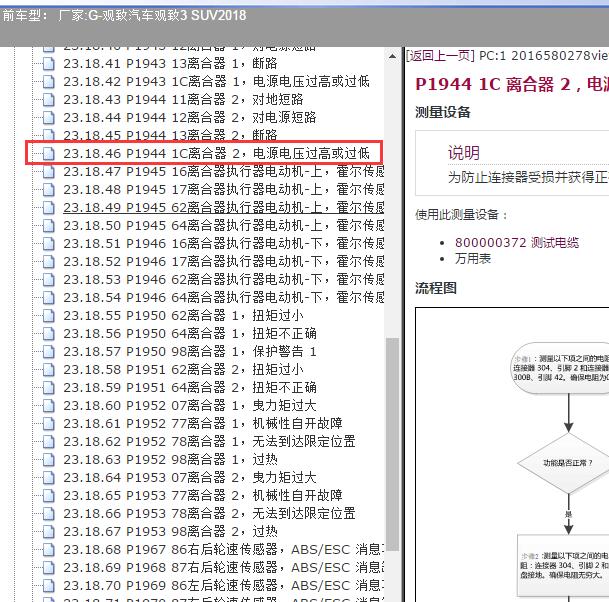Image resolution: width=609 pixels, height=602 pixels.
Task: Click the 返回上一页 back link
Action: pyautogui.click(x=440, y=56)
